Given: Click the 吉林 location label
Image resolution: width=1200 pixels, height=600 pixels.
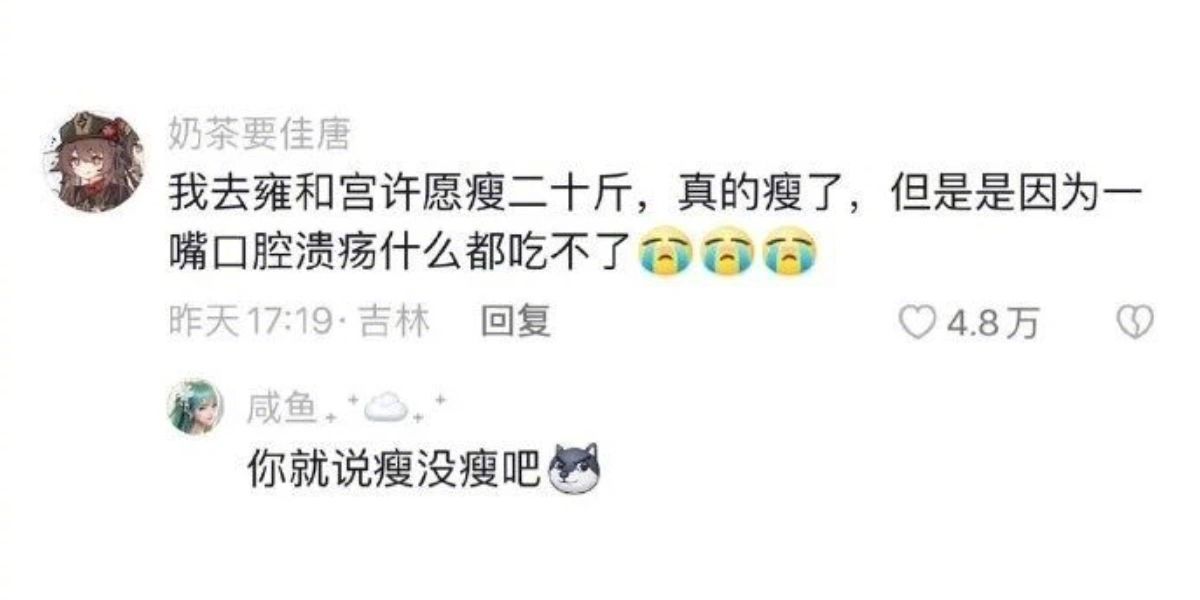Looking at the screenshot, I should click(x=394, y=322).
